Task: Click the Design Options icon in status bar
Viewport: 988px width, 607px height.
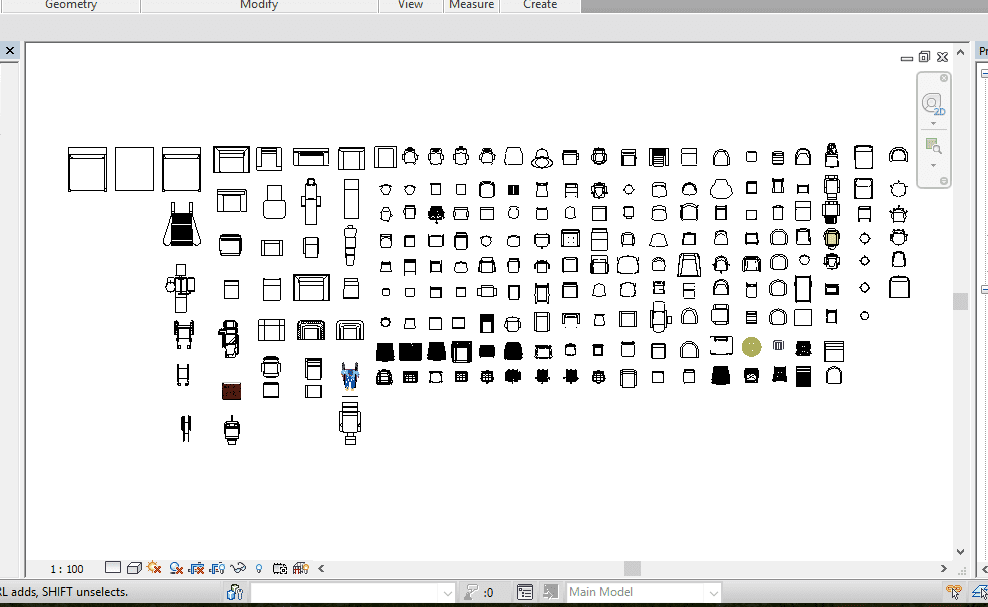Action: (525, 592)
